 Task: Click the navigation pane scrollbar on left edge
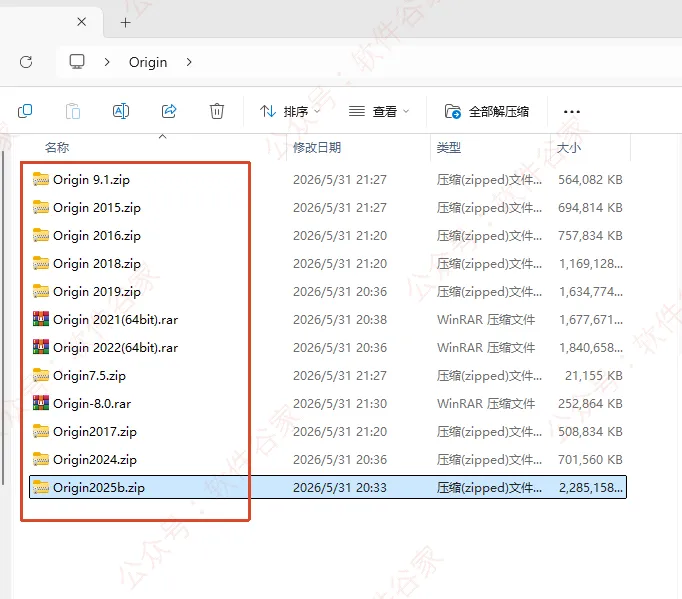tap(3, 318)
